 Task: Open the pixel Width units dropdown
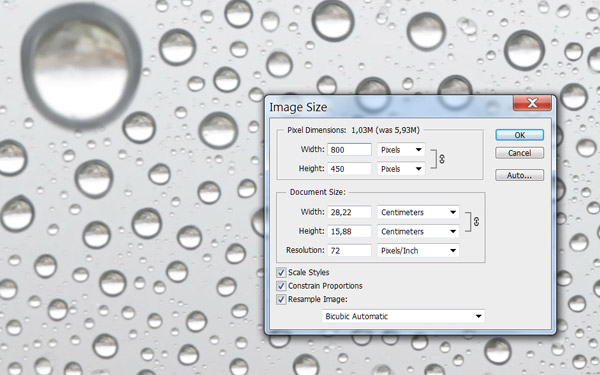(x=401, y=150)
